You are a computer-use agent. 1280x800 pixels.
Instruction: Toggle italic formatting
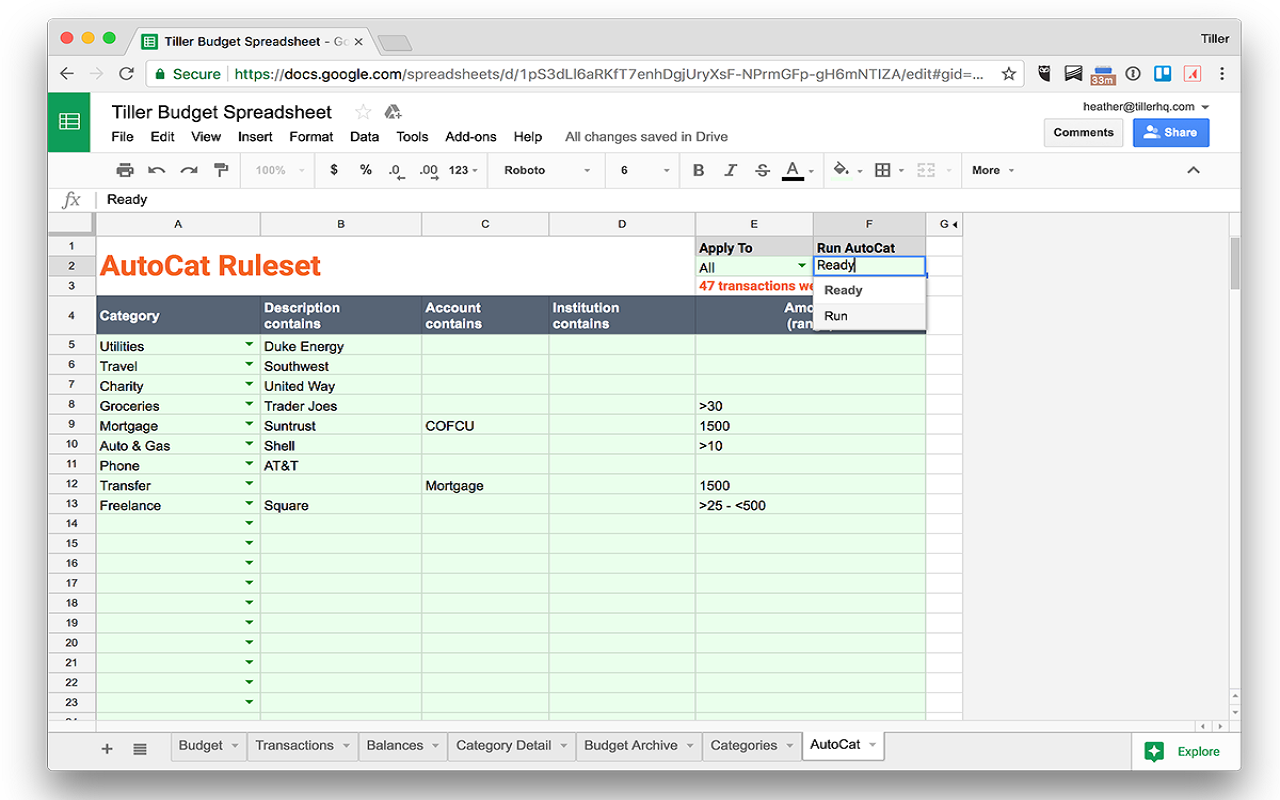(x=731, y=170)
